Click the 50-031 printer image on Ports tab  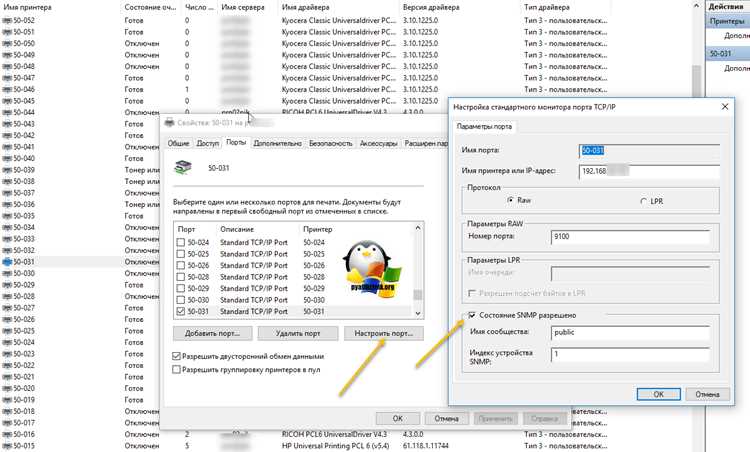(183, 167)
